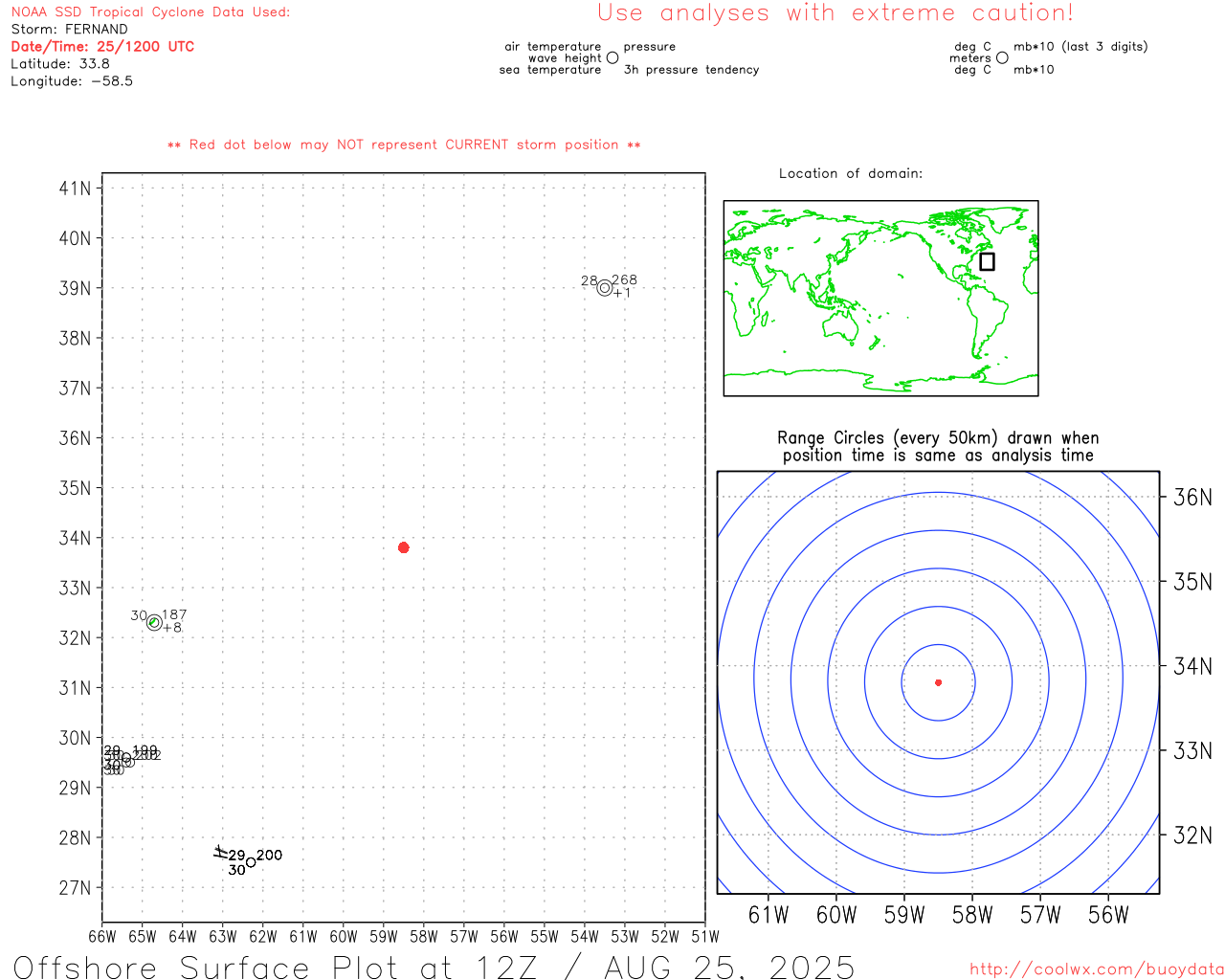Click 'NOAA SSD Tropical Cyclone Data Used:' heading
The image size is (1225, 980).
[150, 12]
